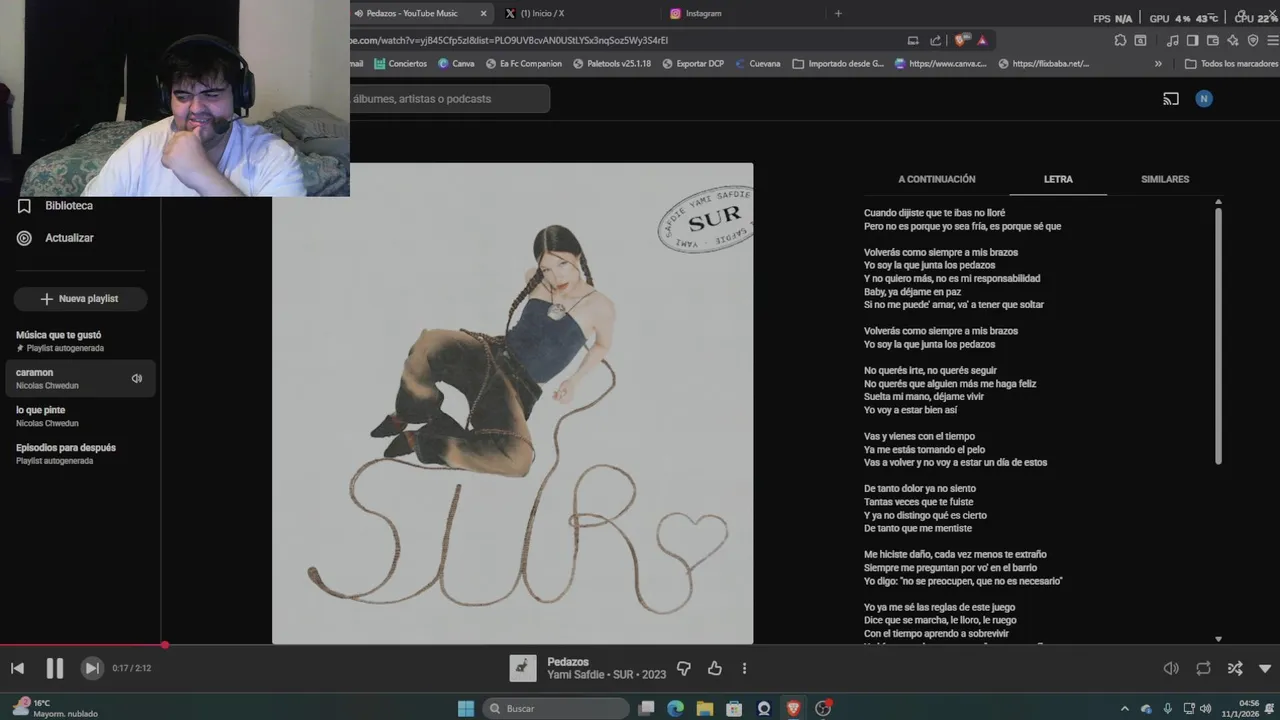Open the Brave Wallet icon
Viewport: 1280px width, 720px height.
click(x=1213, y=40)
